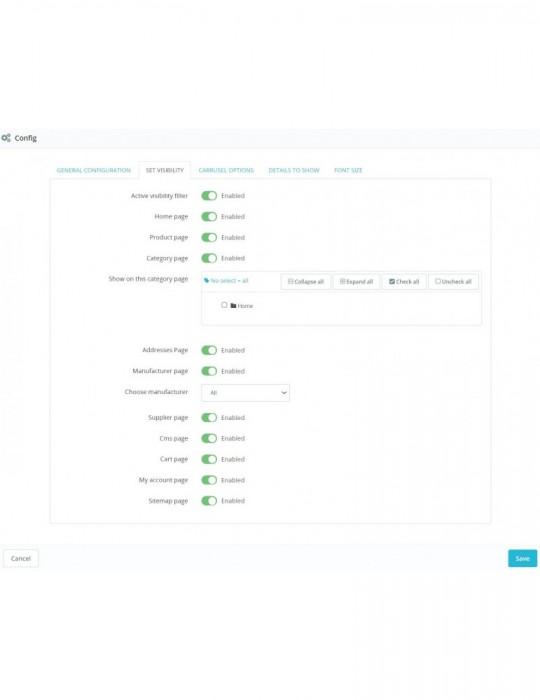
Task: Click the Expand all button
Action: 356,282
